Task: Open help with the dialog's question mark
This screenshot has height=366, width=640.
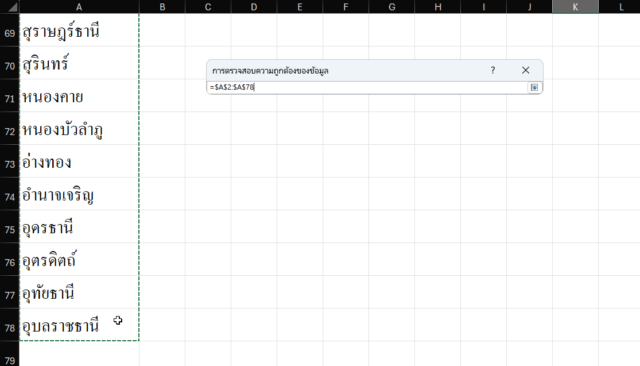Action: (493, 70)
